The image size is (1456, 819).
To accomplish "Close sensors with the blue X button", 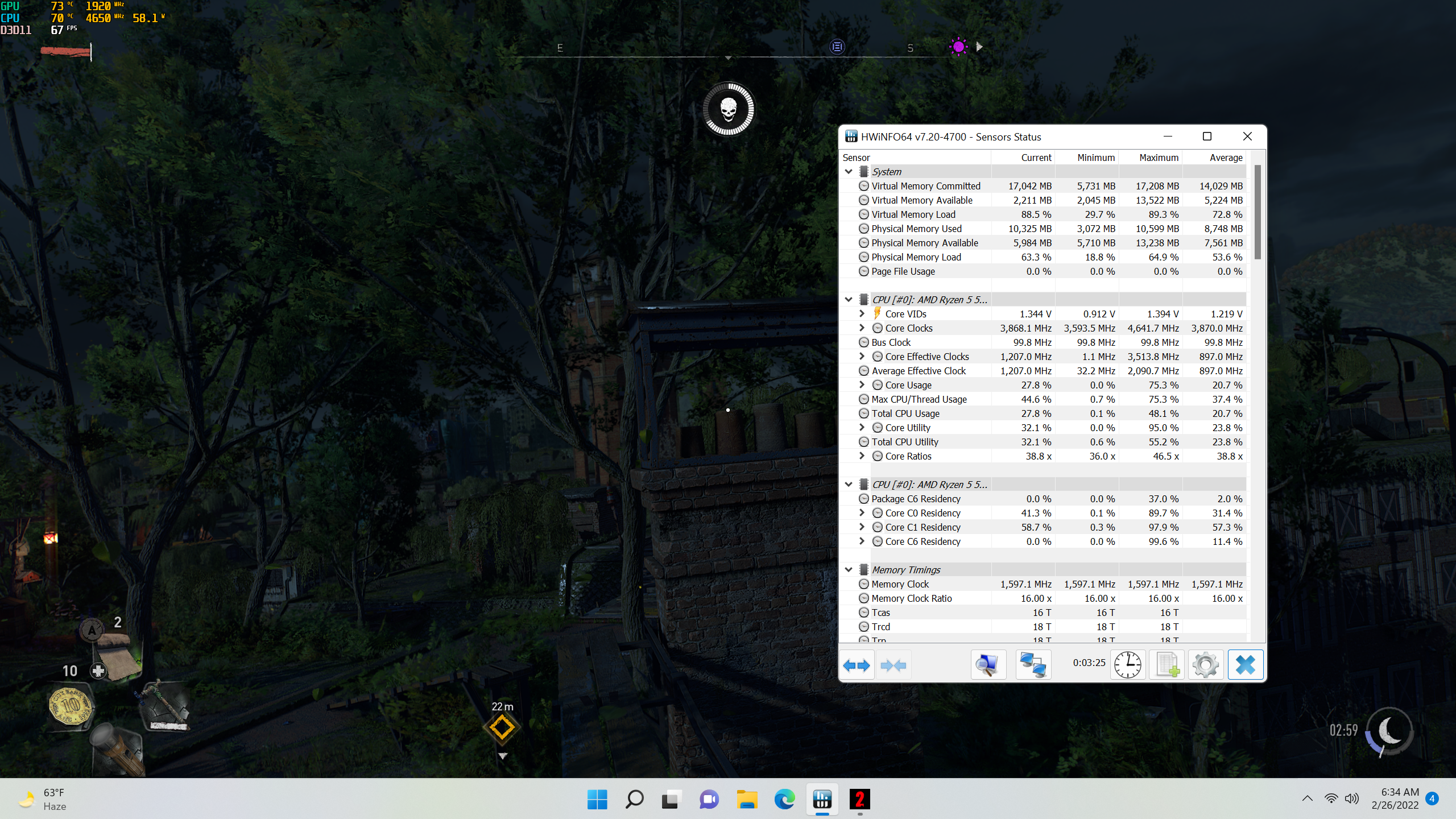I will [1246, 665].
